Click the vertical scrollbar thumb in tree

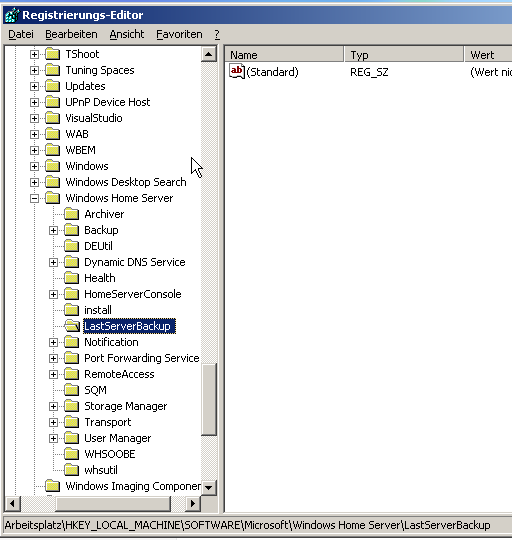pyautogui.click(x=209, y=400)
